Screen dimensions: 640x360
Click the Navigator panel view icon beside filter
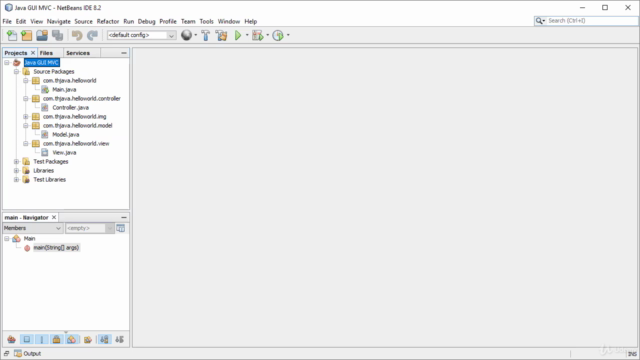120,228
